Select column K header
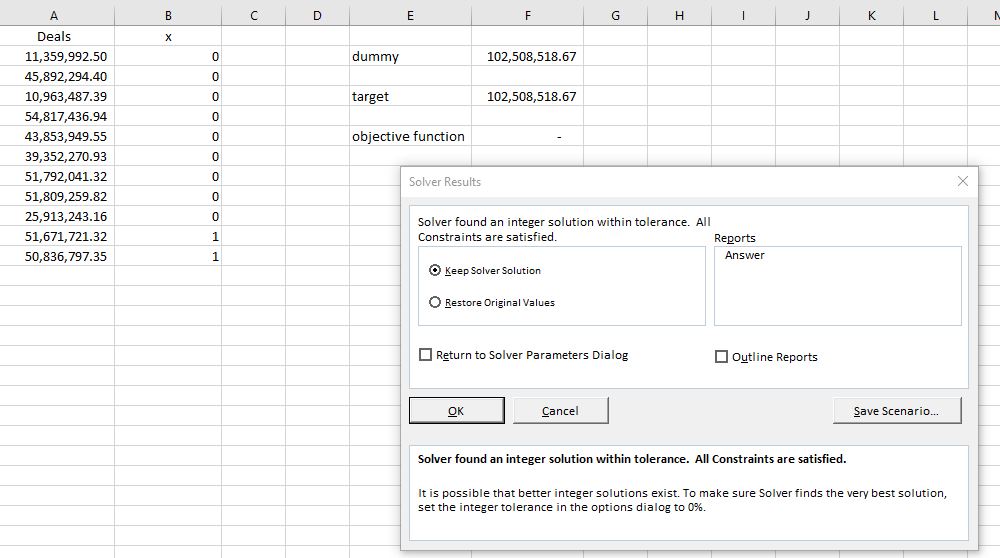1000x558 pixels. pyautogui.click(x=871, y=16)
